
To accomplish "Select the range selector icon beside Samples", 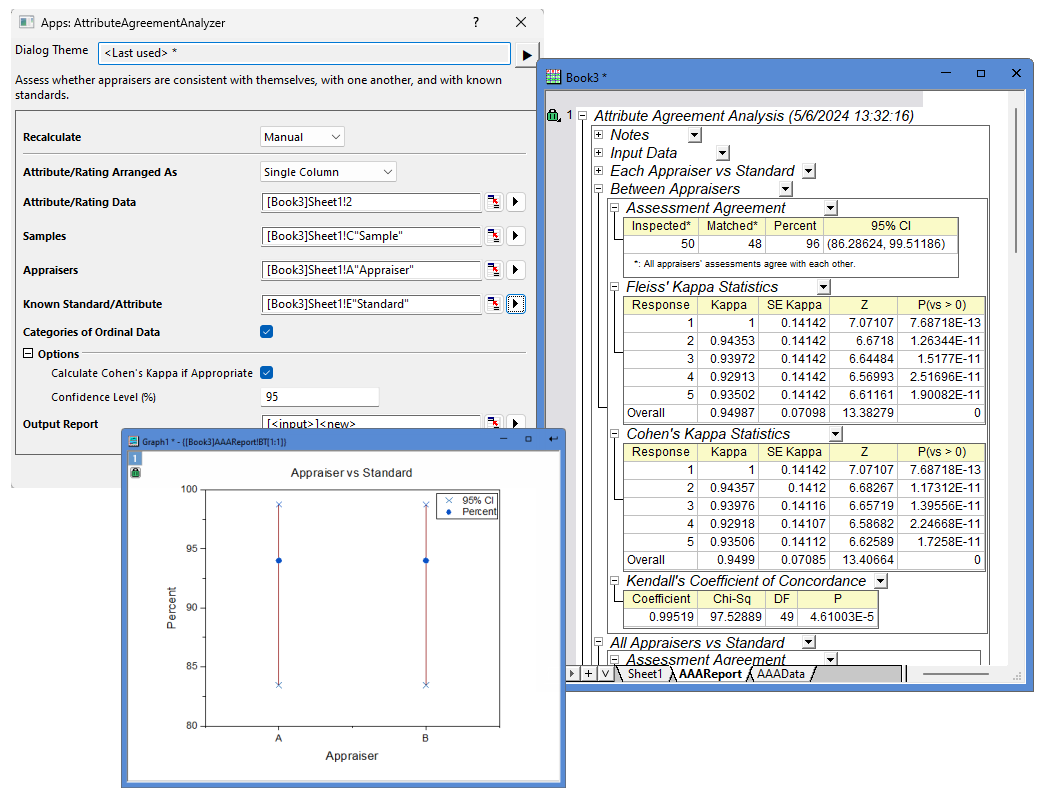I will point(493,236).
